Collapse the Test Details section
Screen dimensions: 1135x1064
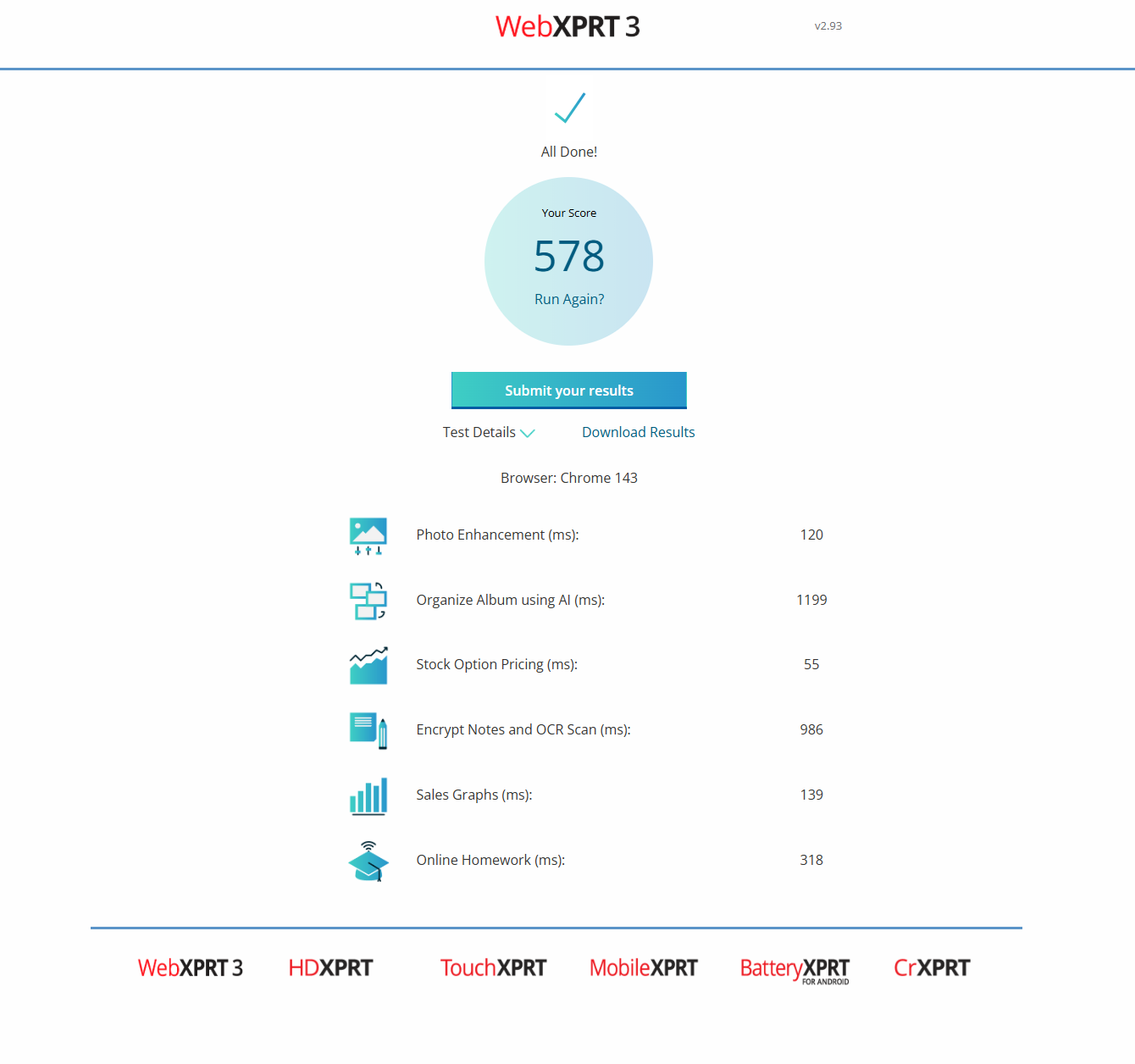[x=489, y=432]
